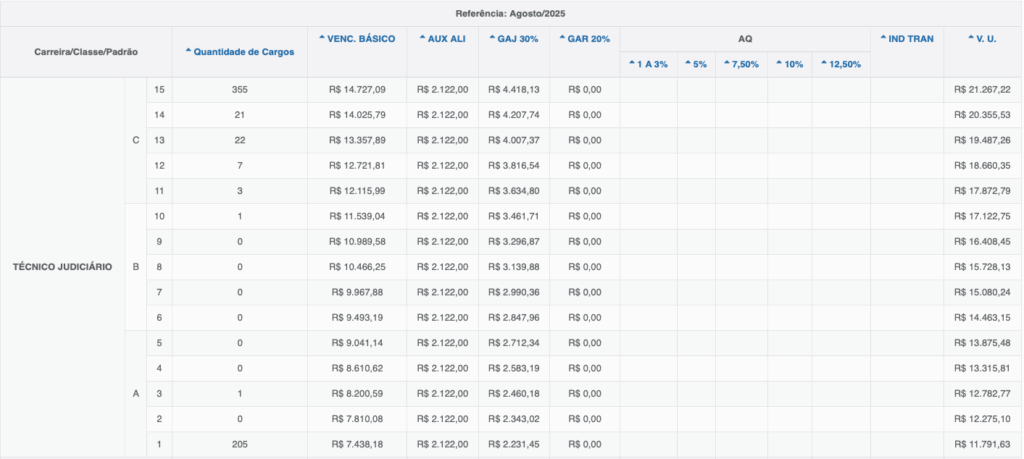
Task: Click the sort arrow next to 7,50%
Action: 727,64
